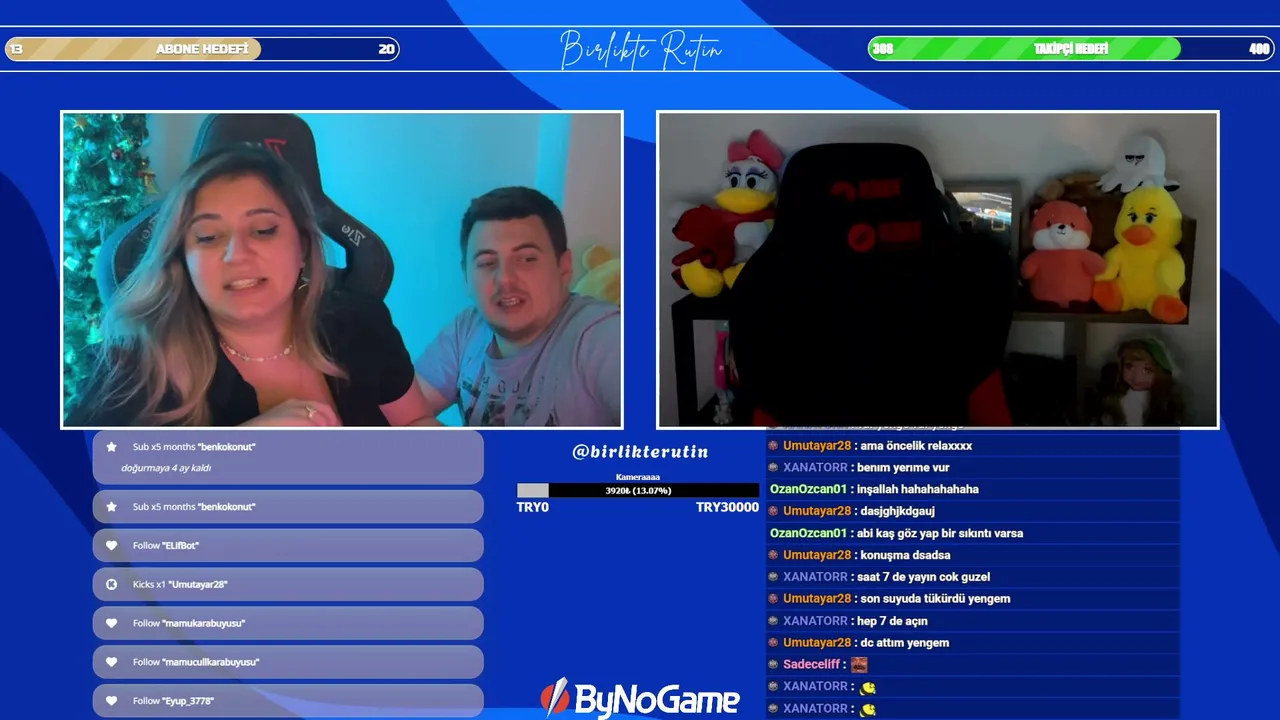Click the Abone Hedefi subscriber goal bar

(x=202, y=49)
